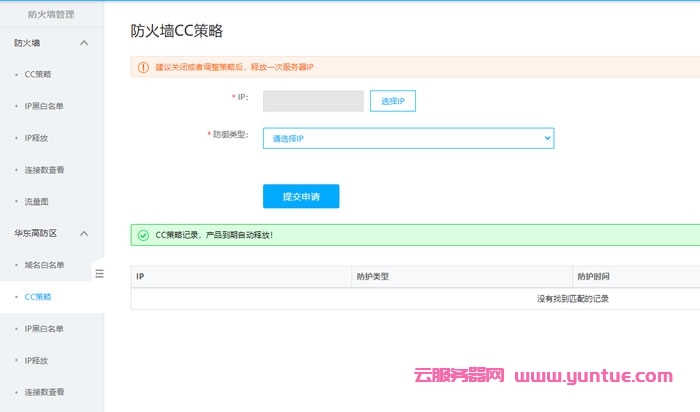Viewport: 700px width, 412px height.
Task: Open 连接数查看 under the 华东高防区 section
Action: coord(44,392)
